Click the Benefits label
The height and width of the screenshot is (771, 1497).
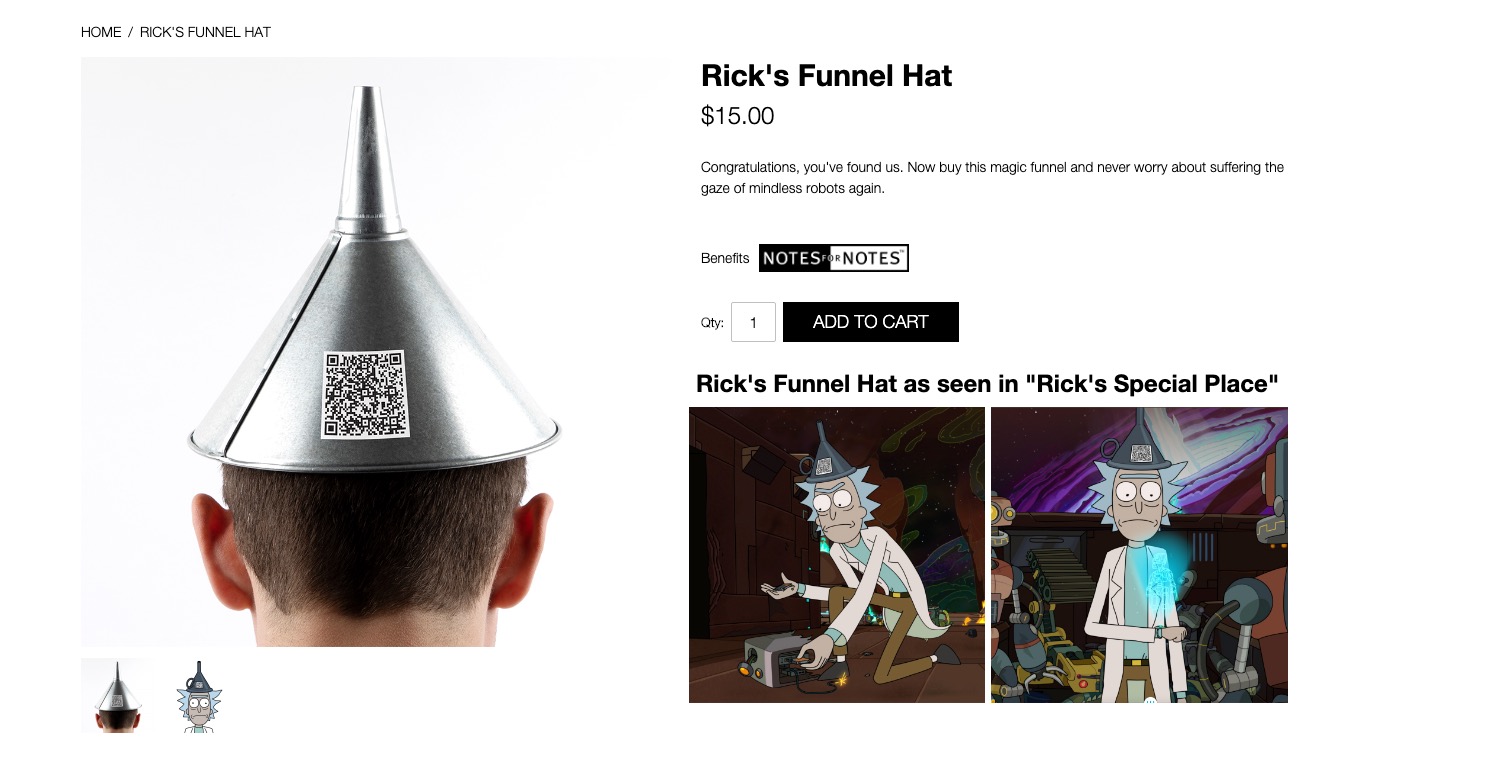725,258
